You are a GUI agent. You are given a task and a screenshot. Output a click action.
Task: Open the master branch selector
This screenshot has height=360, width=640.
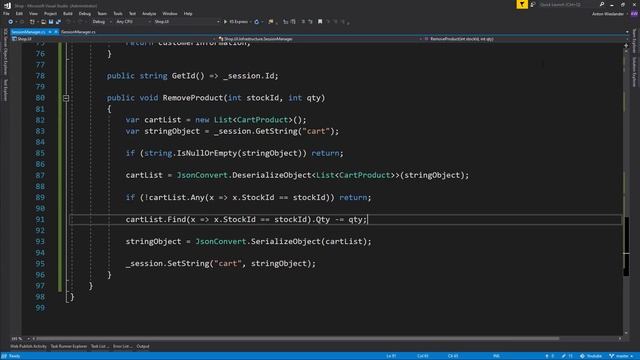[621, 356]
